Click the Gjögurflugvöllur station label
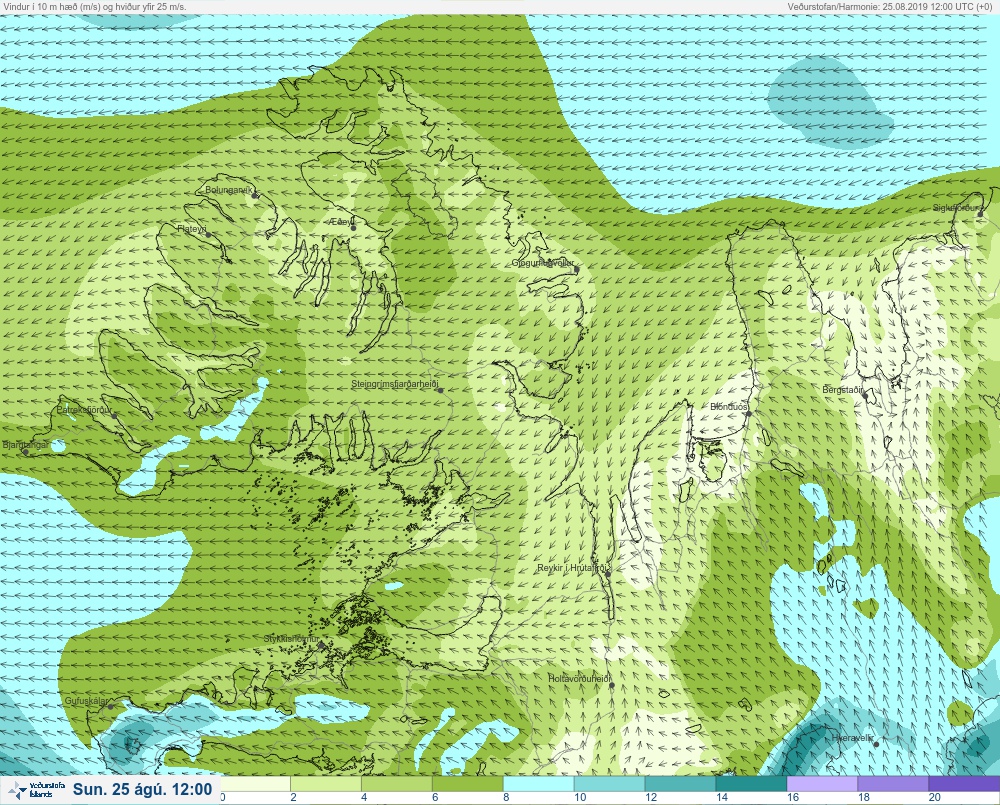Screen dimensions: 1000x805 543,263
